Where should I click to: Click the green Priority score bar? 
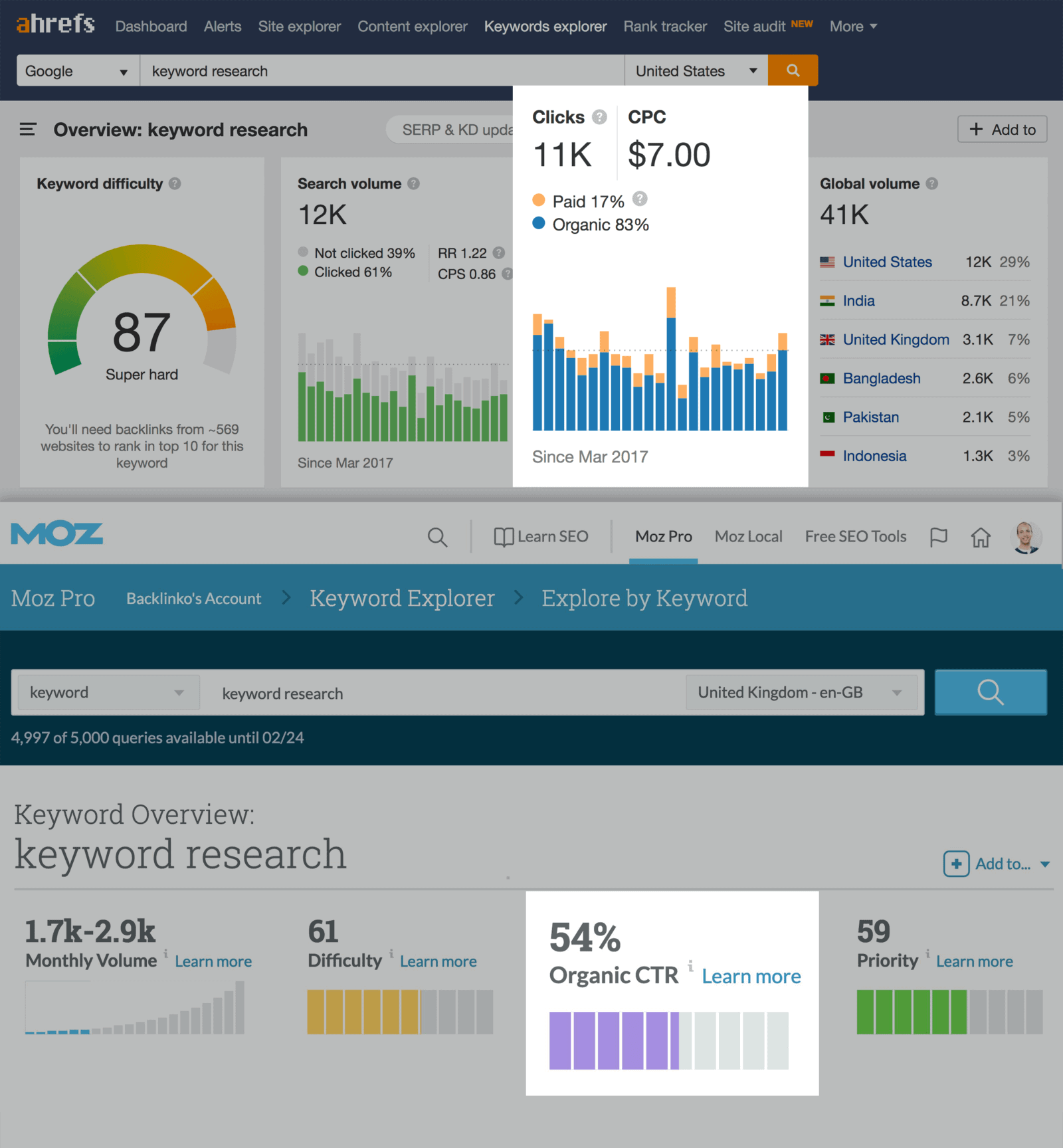coord(949,1012)
